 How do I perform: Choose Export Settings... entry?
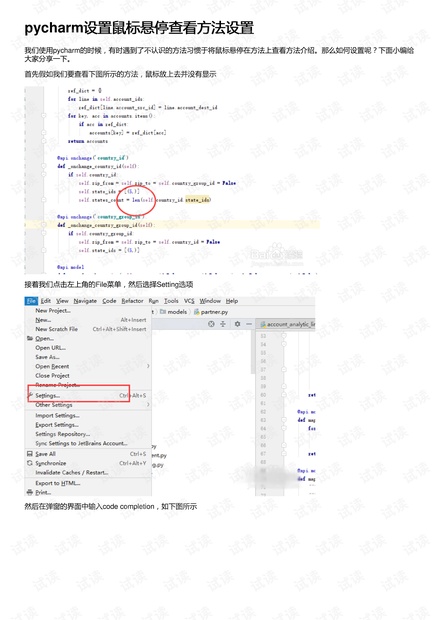click(57, 425)
